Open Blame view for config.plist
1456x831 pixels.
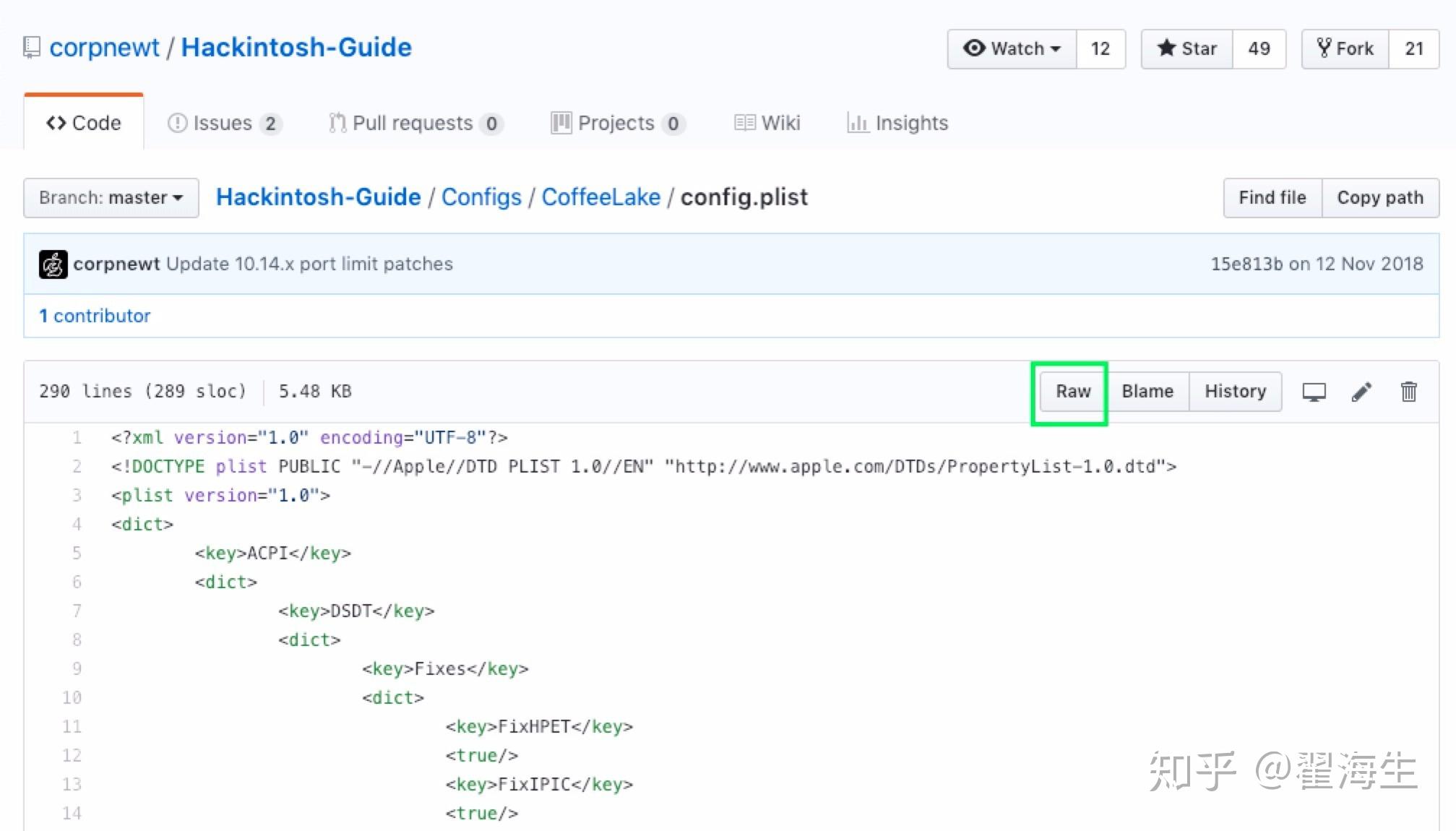(1147, 392)
